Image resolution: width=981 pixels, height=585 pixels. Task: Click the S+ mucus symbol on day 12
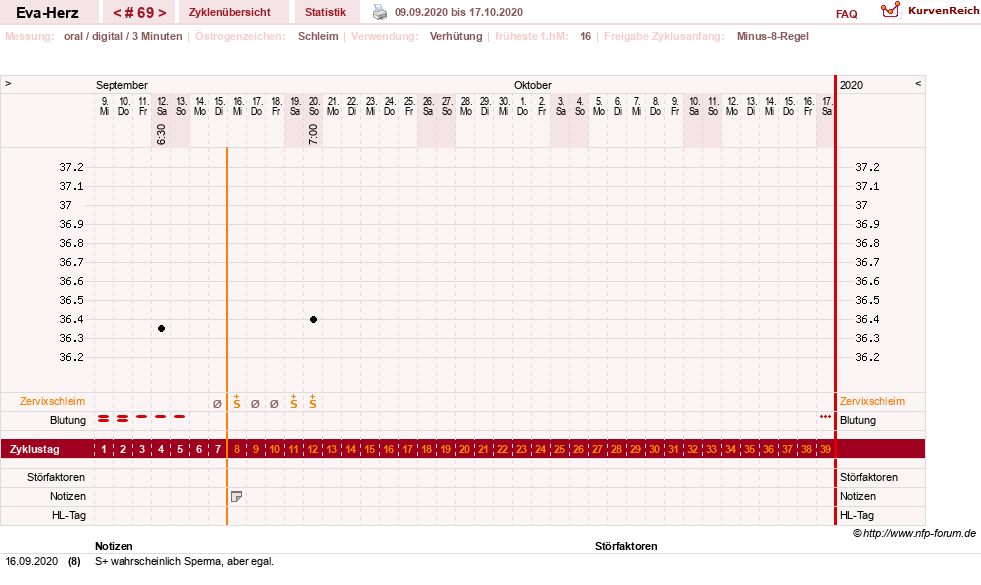point(313,402)
